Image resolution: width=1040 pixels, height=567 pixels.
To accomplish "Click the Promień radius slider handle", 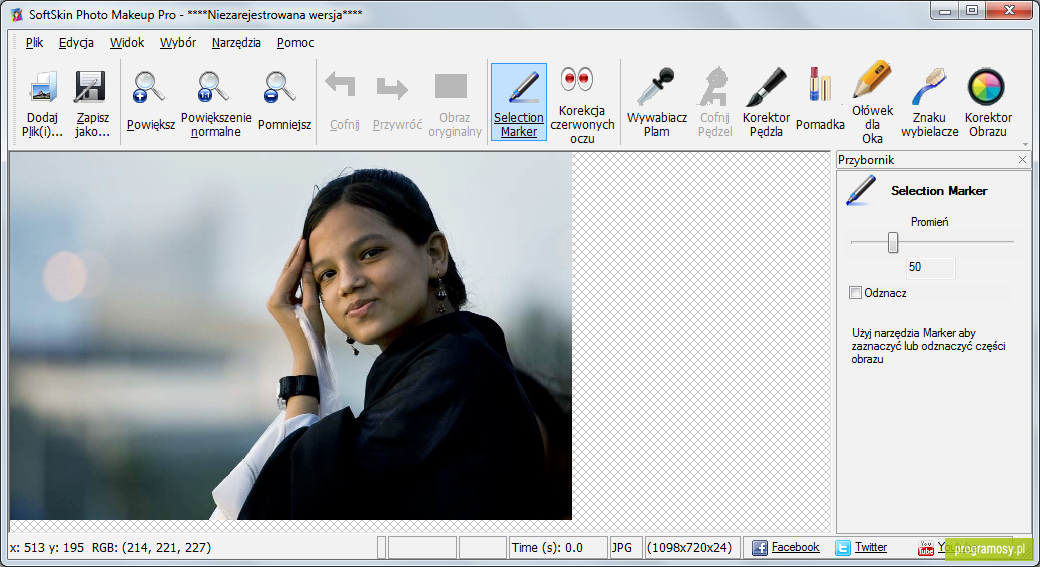I will pyautogui.click(x=893, y=243).
